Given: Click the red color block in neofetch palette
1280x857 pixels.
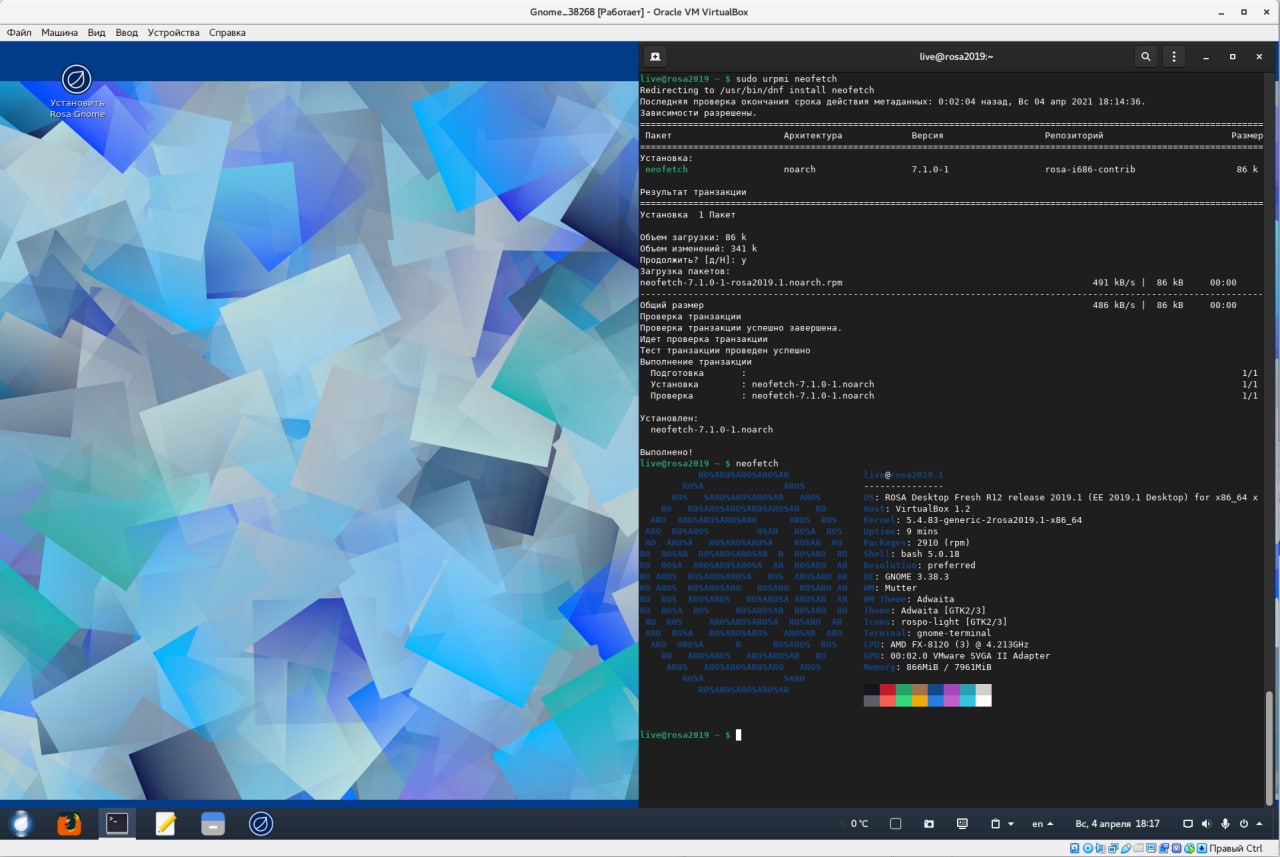Looking at the screenshot, I should coord(887,689).
